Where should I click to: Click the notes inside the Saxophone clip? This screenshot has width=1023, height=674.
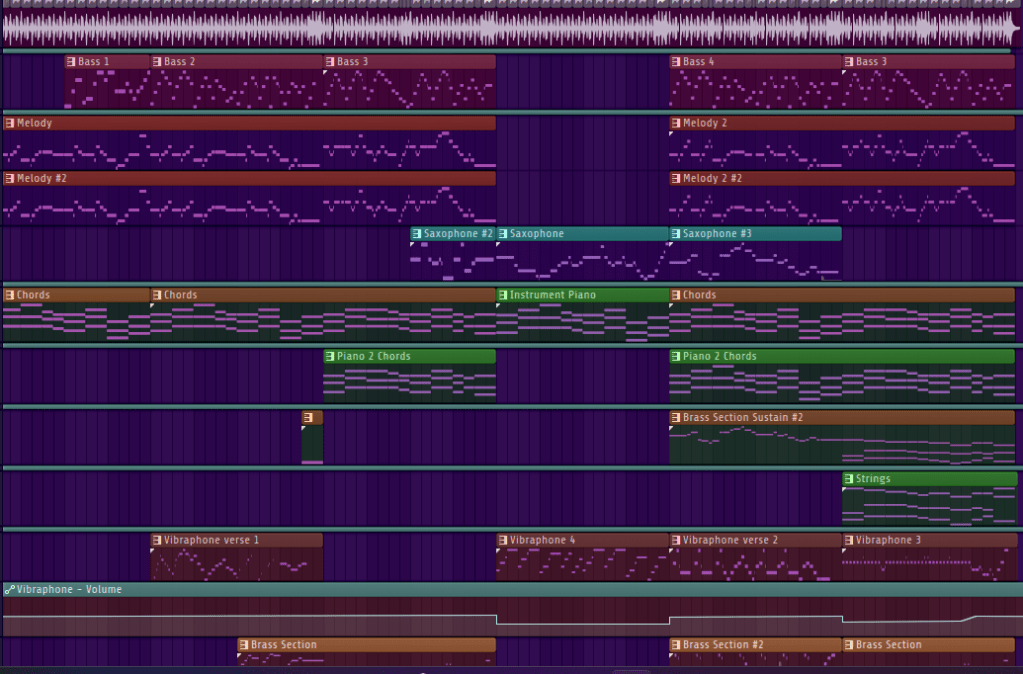[x=580, y=263]
